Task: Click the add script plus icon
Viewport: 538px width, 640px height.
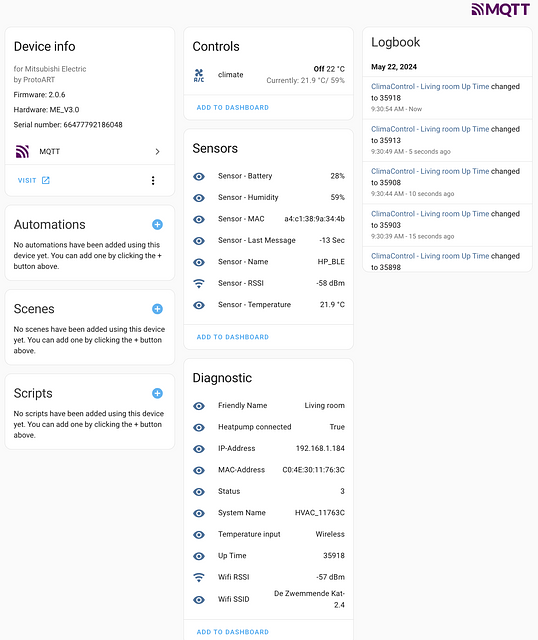Action: click(157, 393)
